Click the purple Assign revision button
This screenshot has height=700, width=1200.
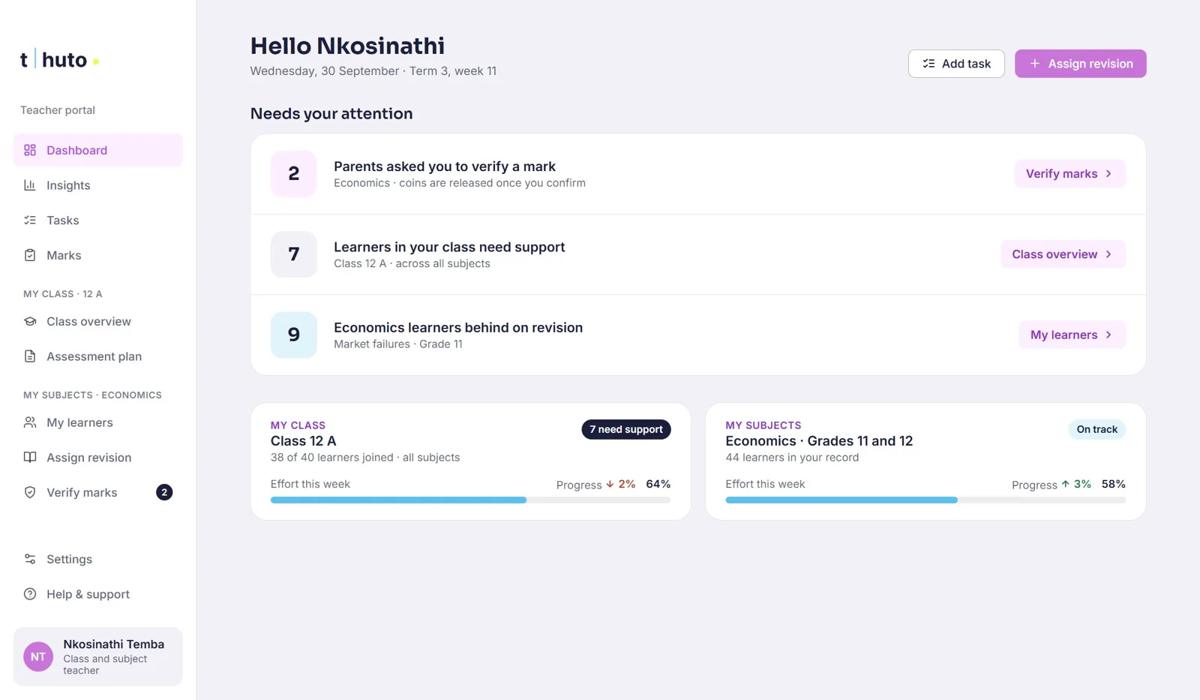(1081, 63)
